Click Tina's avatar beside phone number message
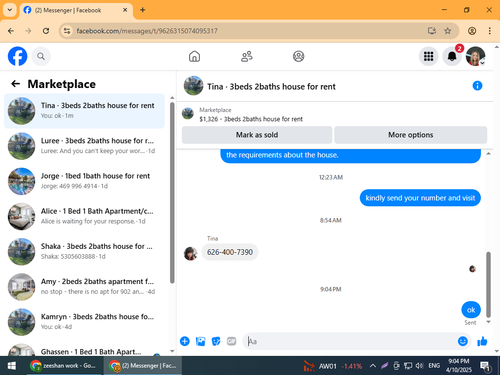 pyautogui.click(x=190, y=254)
